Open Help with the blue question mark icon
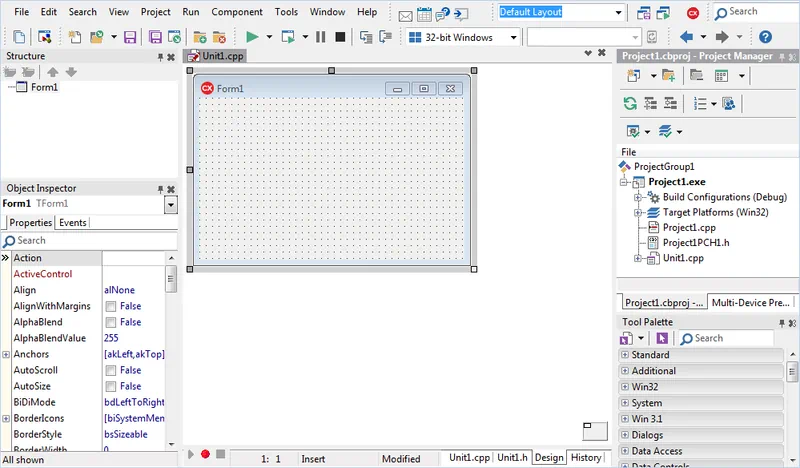The image size is (800, 468). [765, 37]
